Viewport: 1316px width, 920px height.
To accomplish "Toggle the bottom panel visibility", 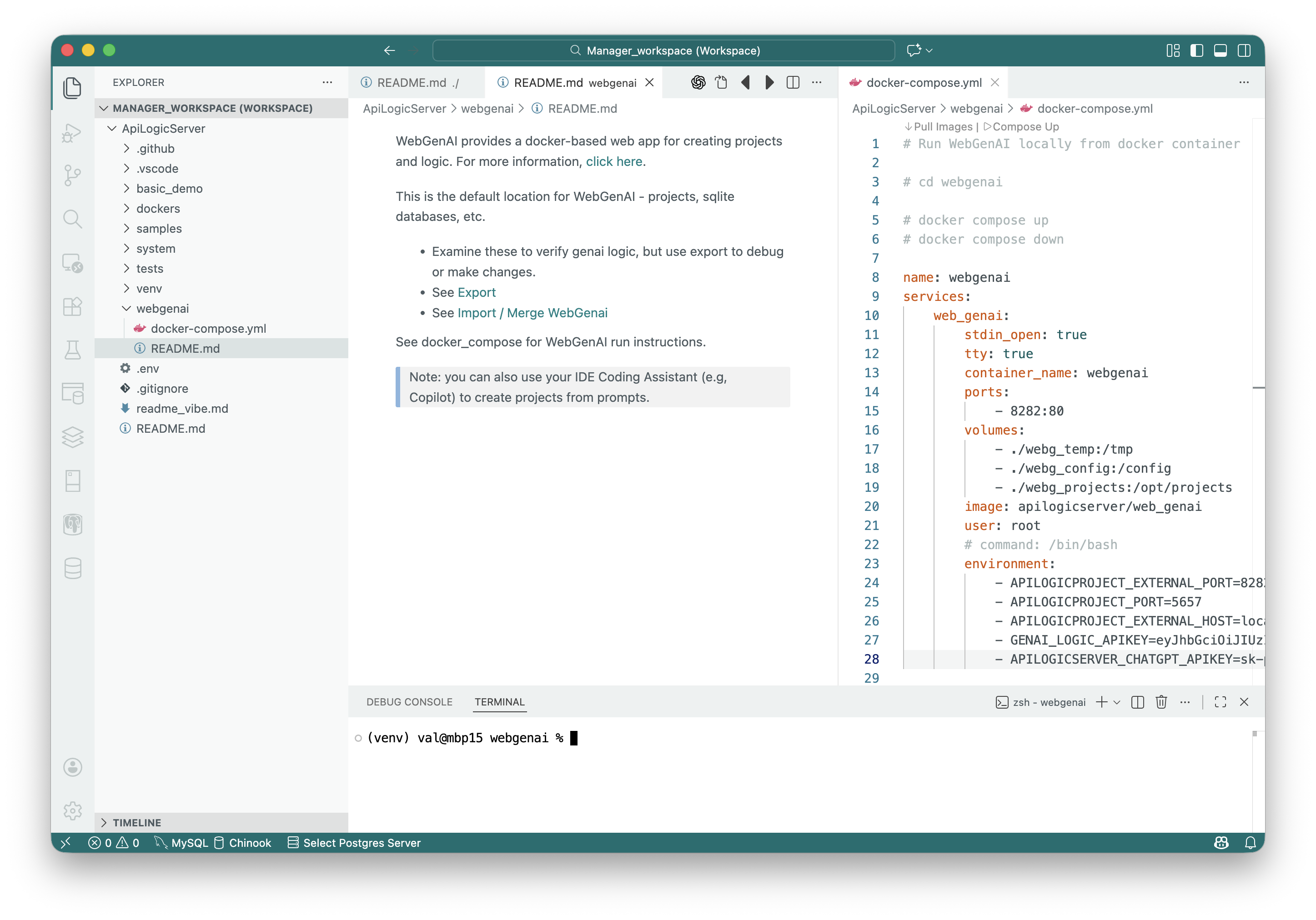I will [1221, 50].
